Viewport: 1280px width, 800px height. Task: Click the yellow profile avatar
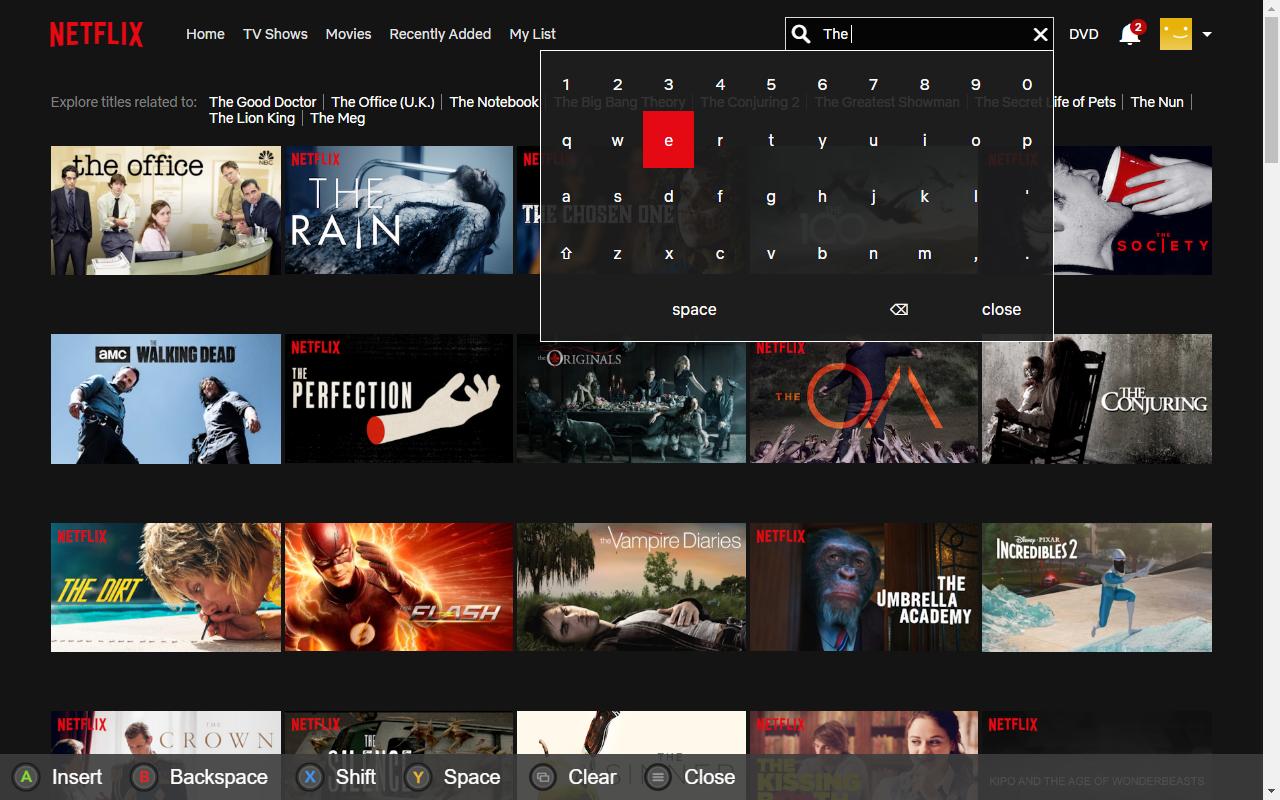point(1176,34)
